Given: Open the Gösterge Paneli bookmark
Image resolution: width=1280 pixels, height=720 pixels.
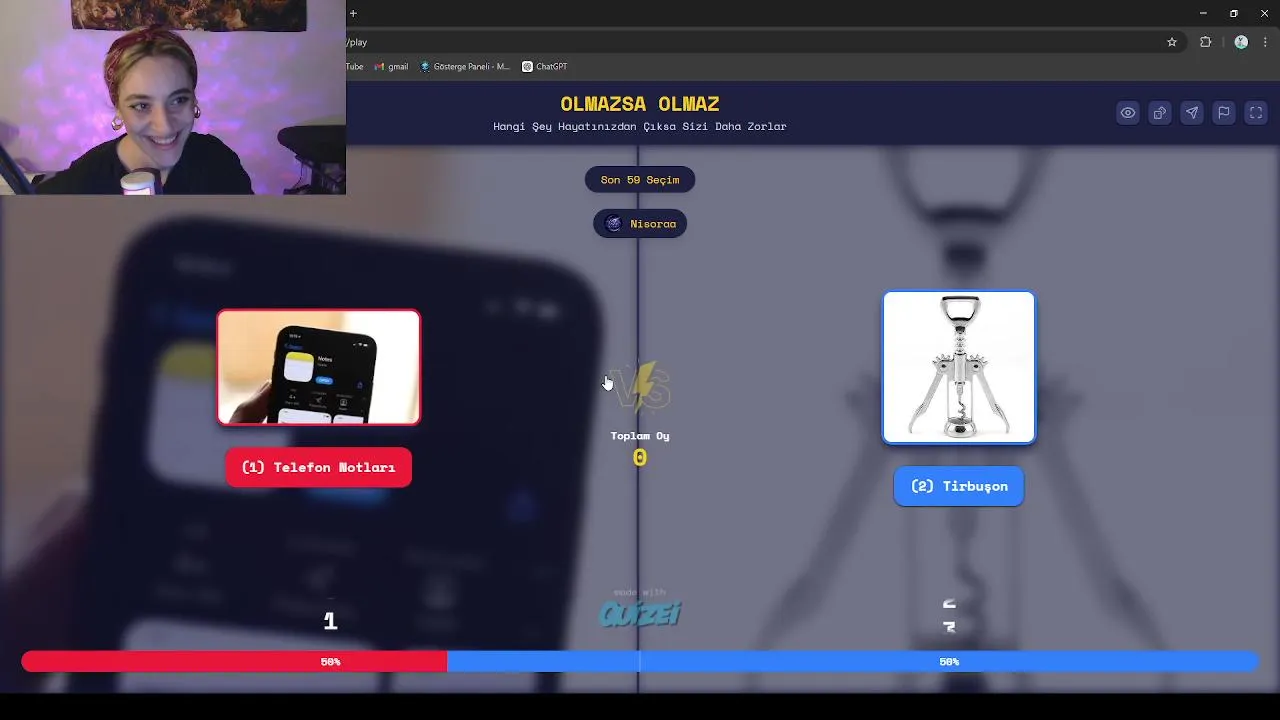Looking at the screenshot, I should 465,67.
